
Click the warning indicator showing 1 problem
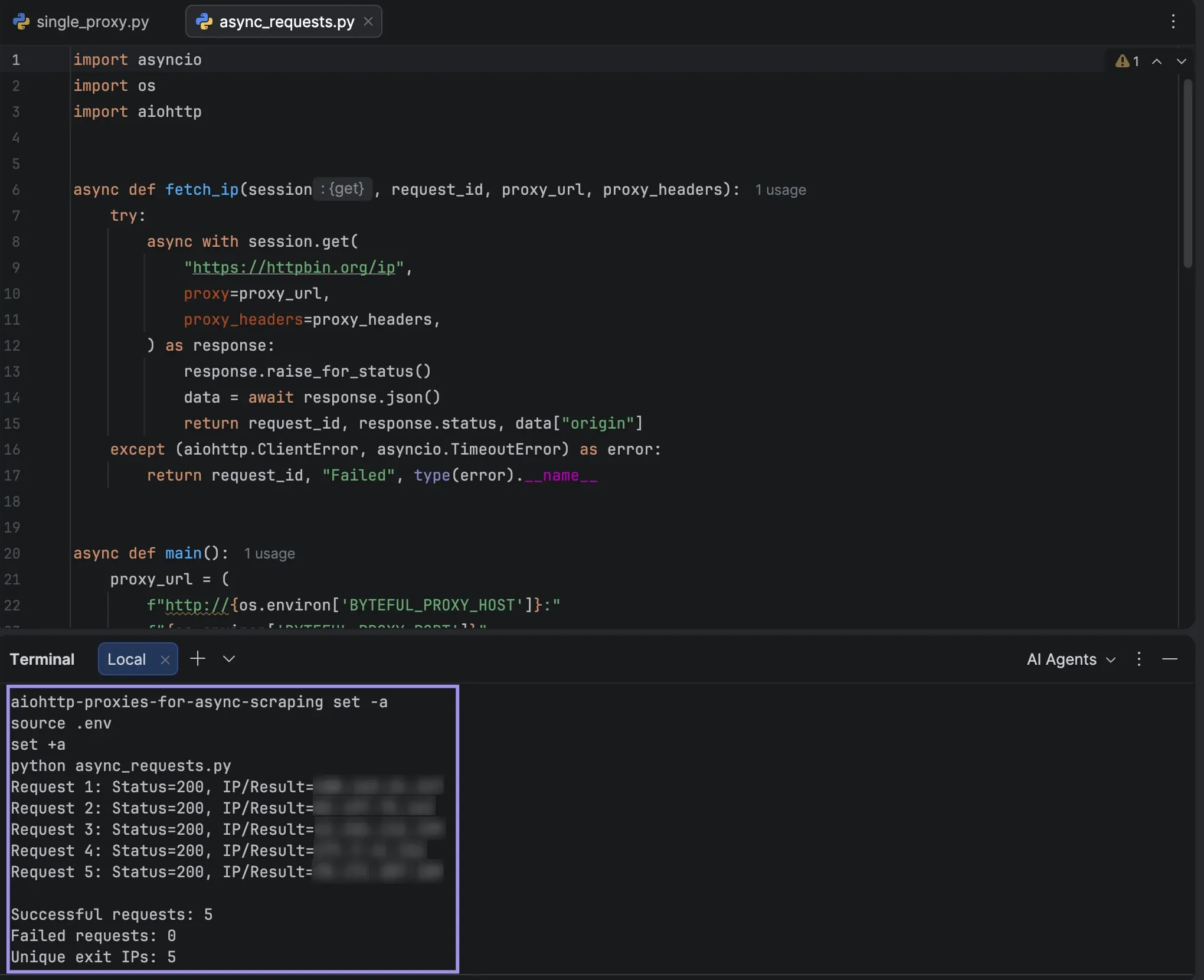tap(1127, 61)
